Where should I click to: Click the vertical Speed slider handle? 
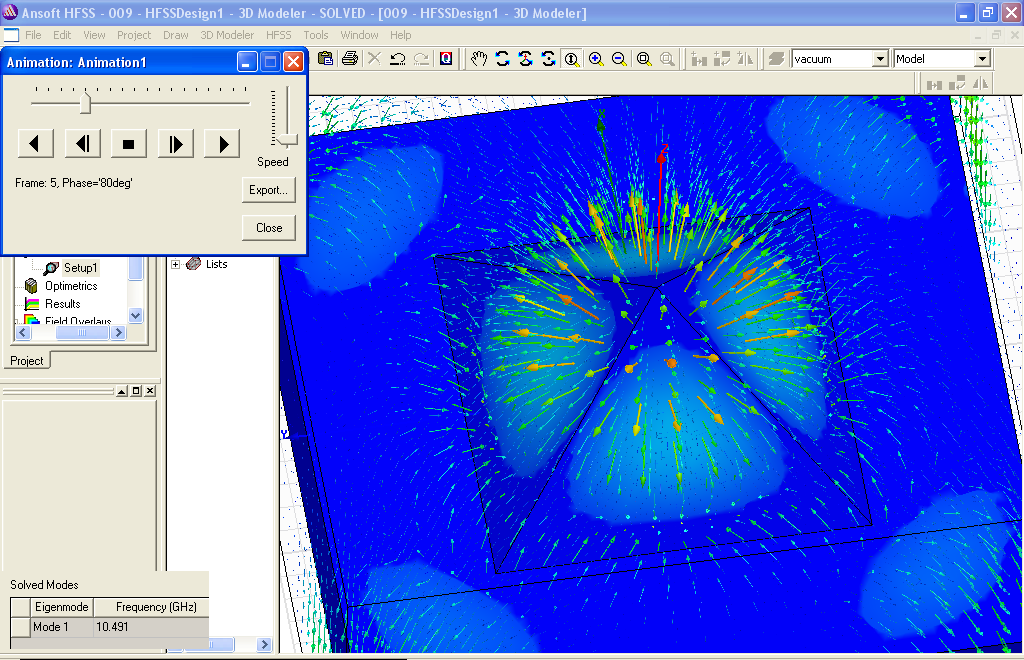click(286, 140)
